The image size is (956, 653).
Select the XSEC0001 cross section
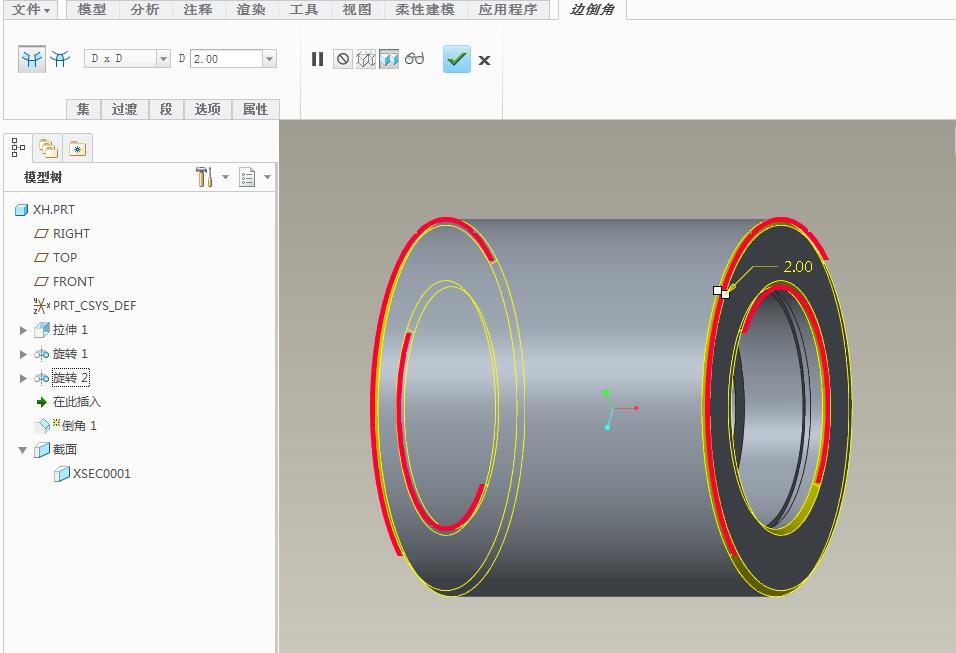pyautogui.click(x=102, y=474)
